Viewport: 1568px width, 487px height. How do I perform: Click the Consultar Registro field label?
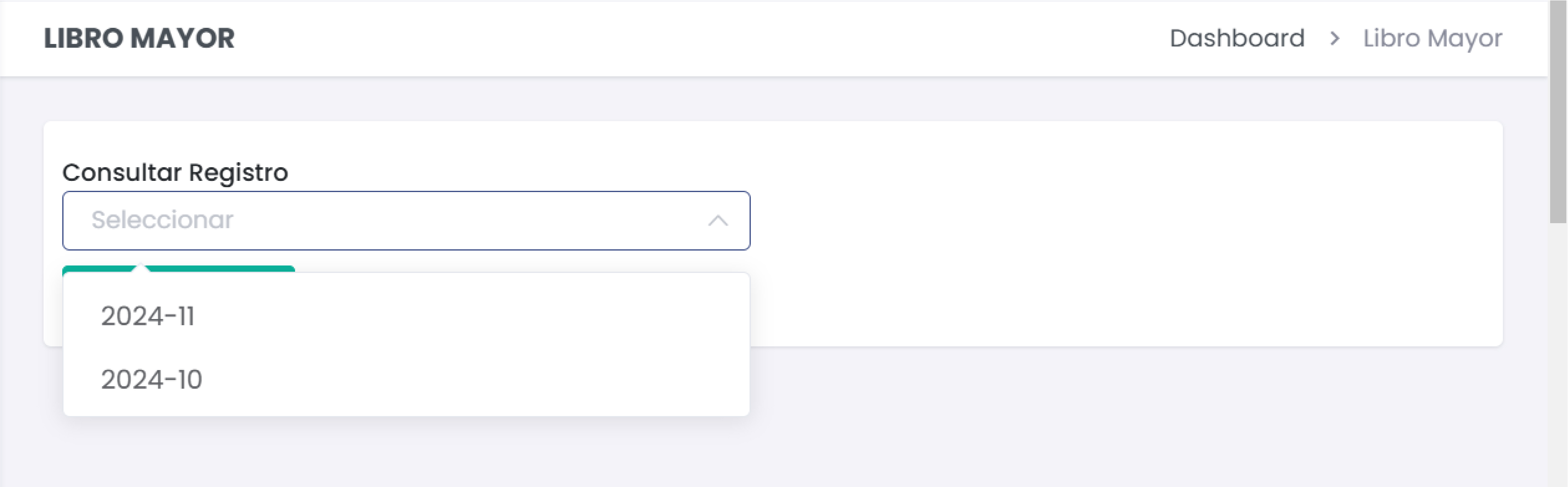coord(175,172)
